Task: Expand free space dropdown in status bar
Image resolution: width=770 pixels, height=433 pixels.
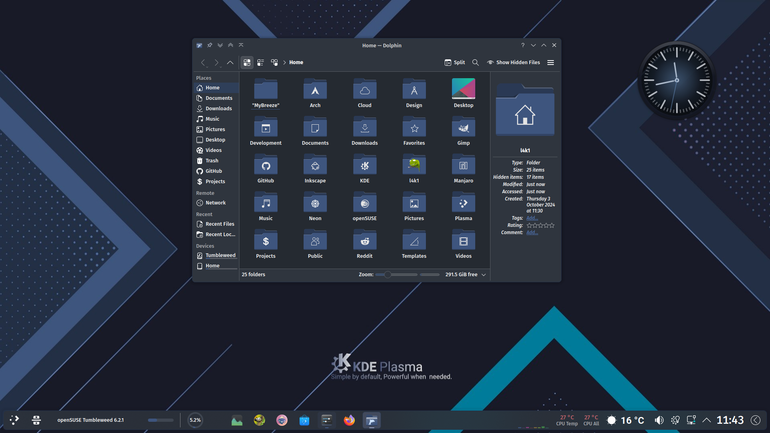Action: 484,275
